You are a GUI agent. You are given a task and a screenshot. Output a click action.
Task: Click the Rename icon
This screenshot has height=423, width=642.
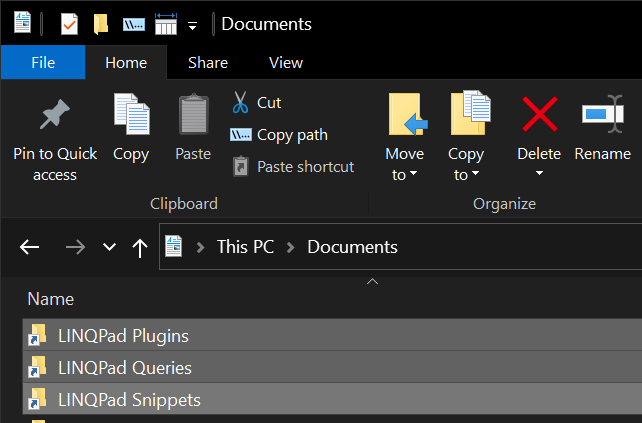click(603, 114)
